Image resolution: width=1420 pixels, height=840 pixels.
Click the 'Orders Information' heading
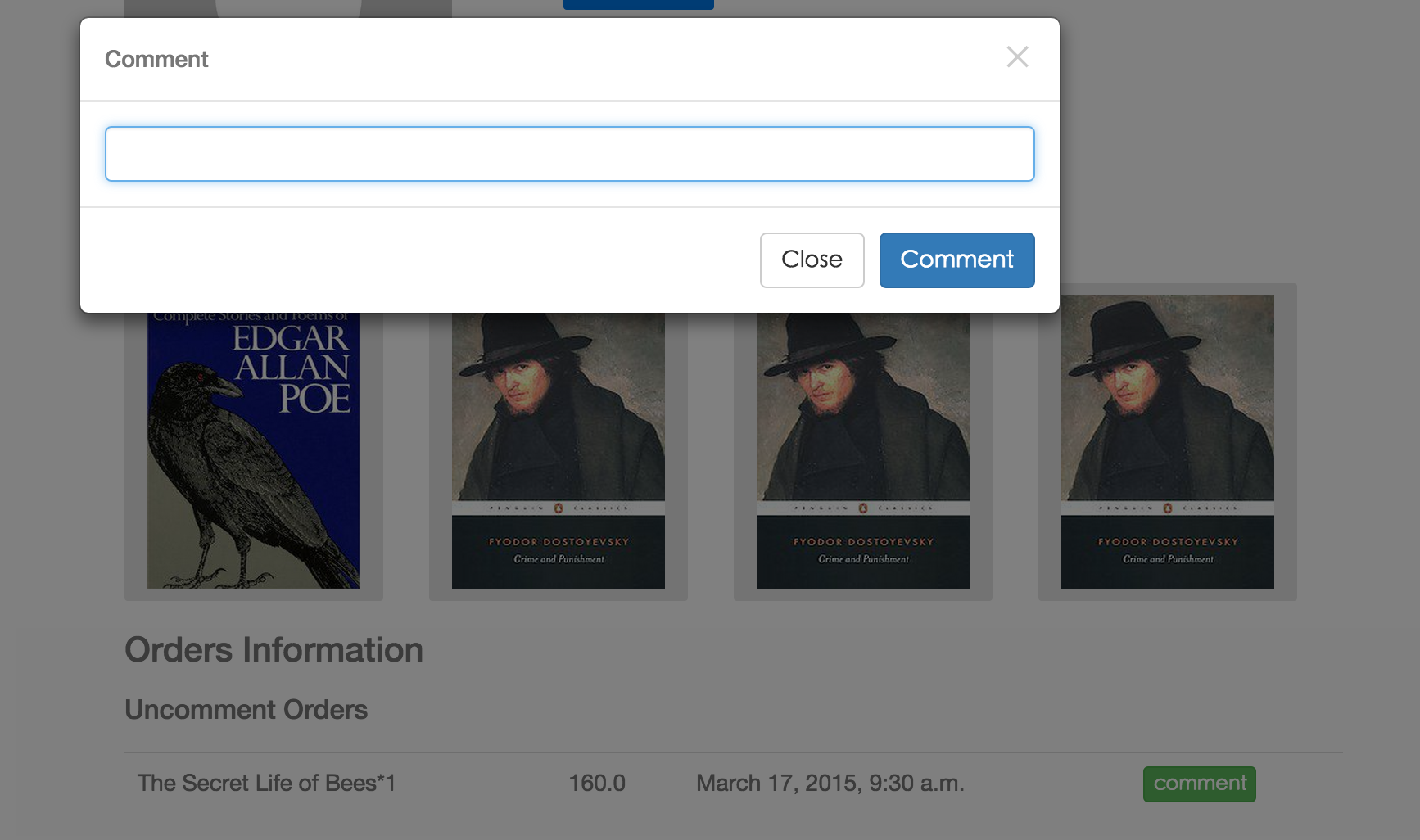point(274,650)
